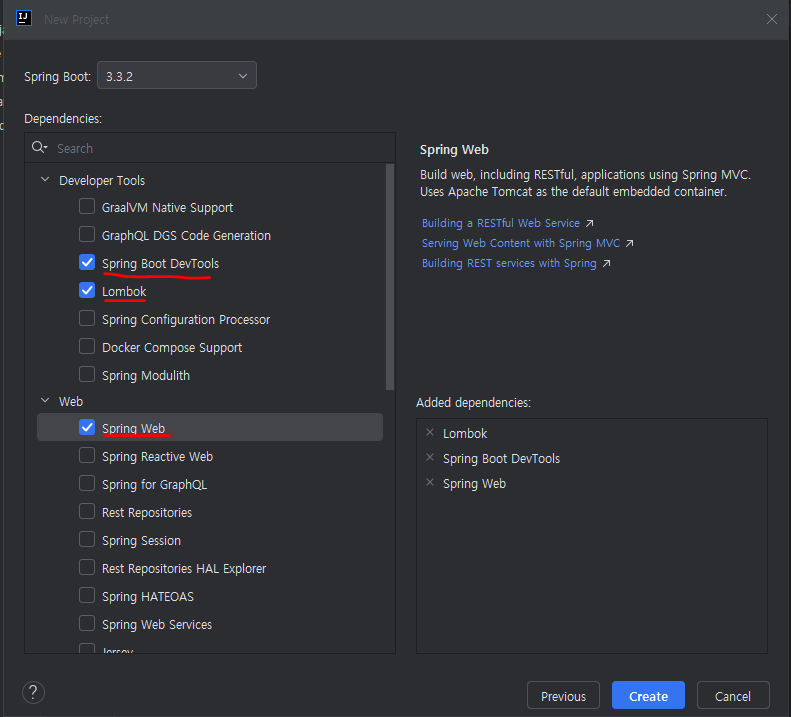Open the Spring Boot version dropdown
This screenshot has height=717, width=791.
177,76
